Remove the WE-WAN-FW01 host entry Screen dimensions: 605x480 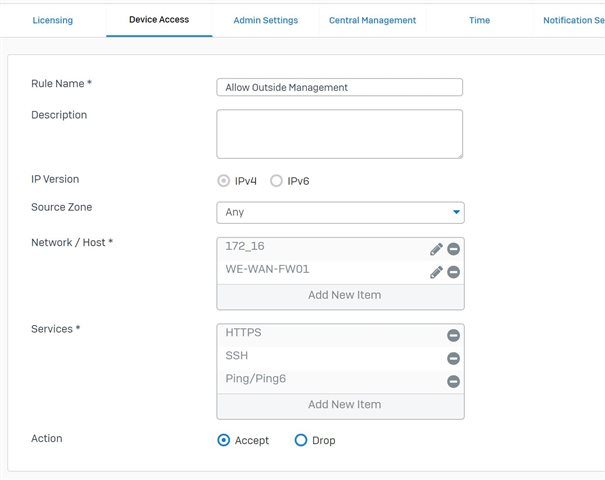453,272
